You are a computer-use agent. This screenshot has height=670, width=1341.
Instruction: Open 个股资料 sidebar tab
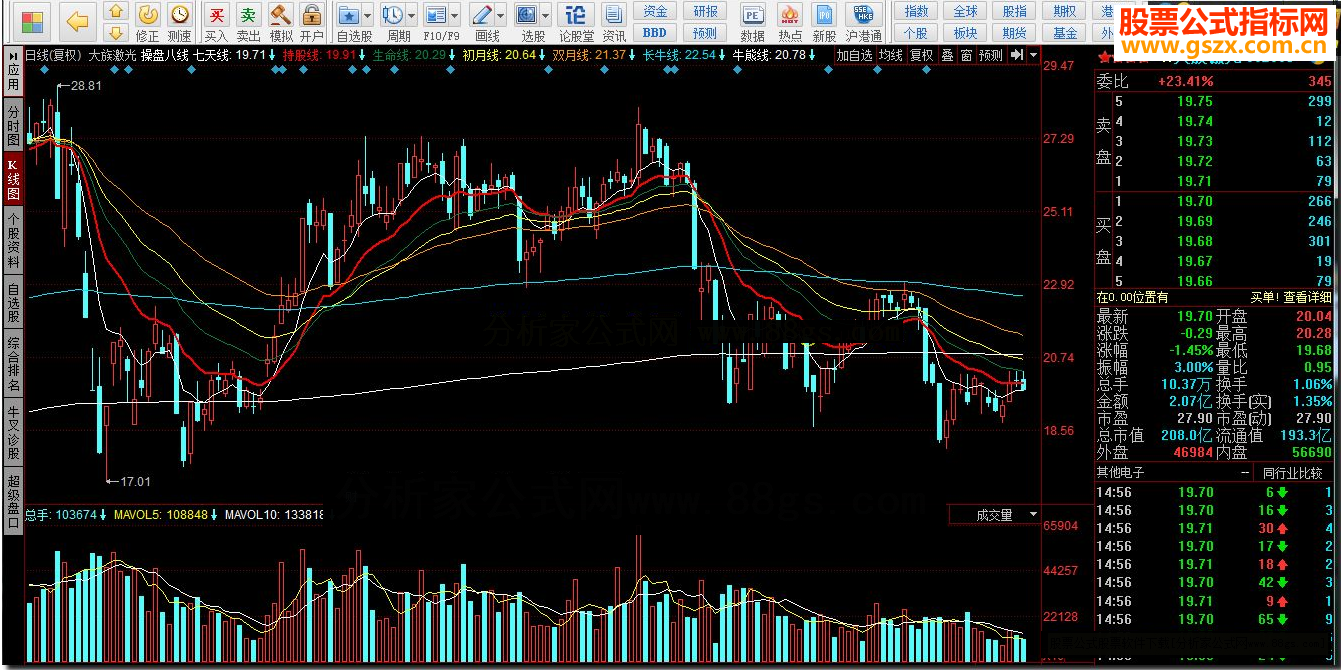(13, 243)
